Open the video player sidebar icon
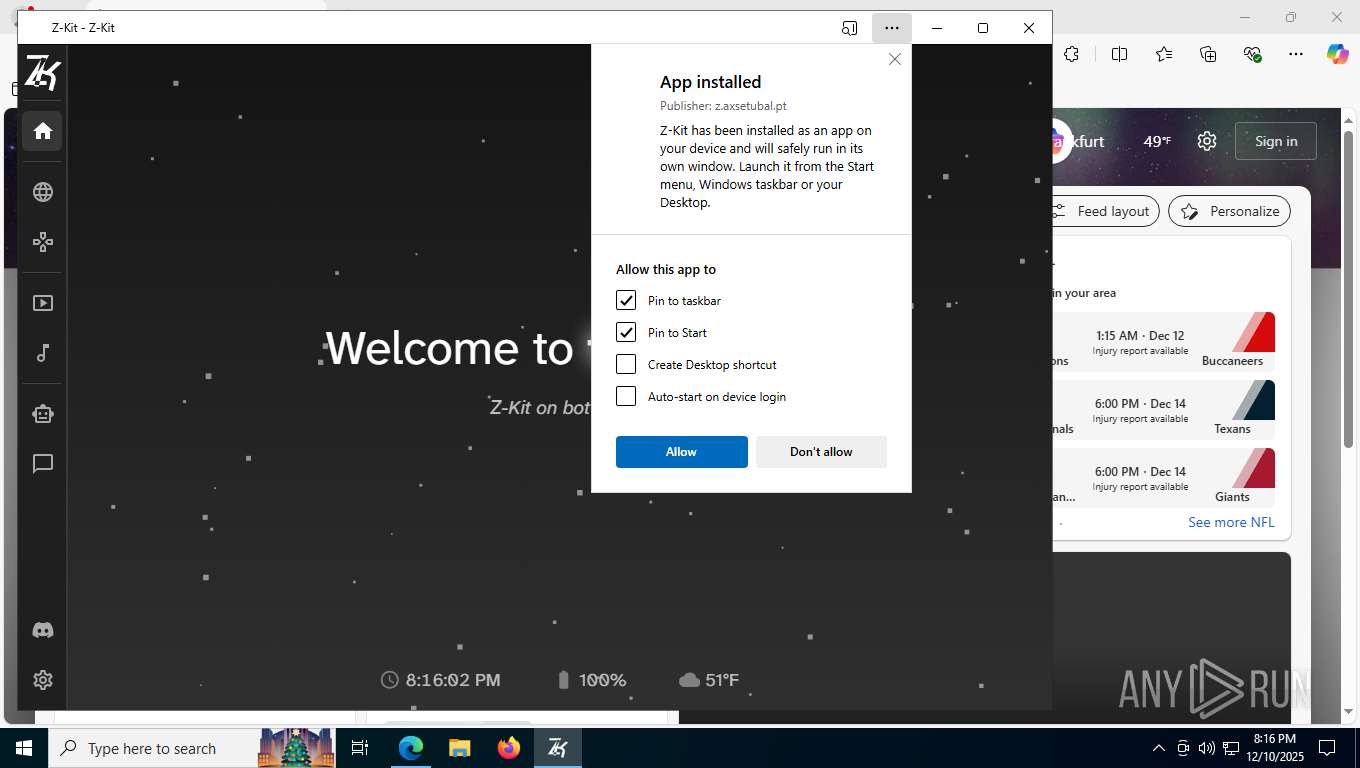 (42, 303)
